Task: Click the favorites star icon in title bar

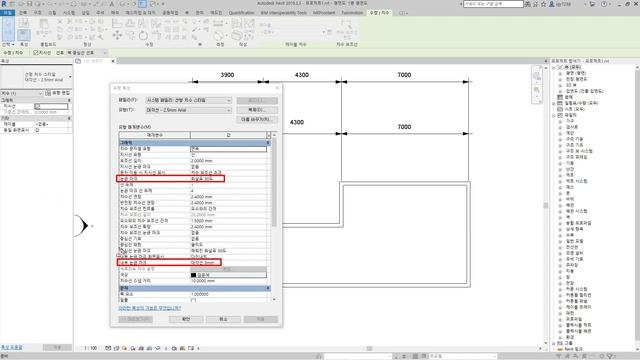Action: (x=543, y=4)
